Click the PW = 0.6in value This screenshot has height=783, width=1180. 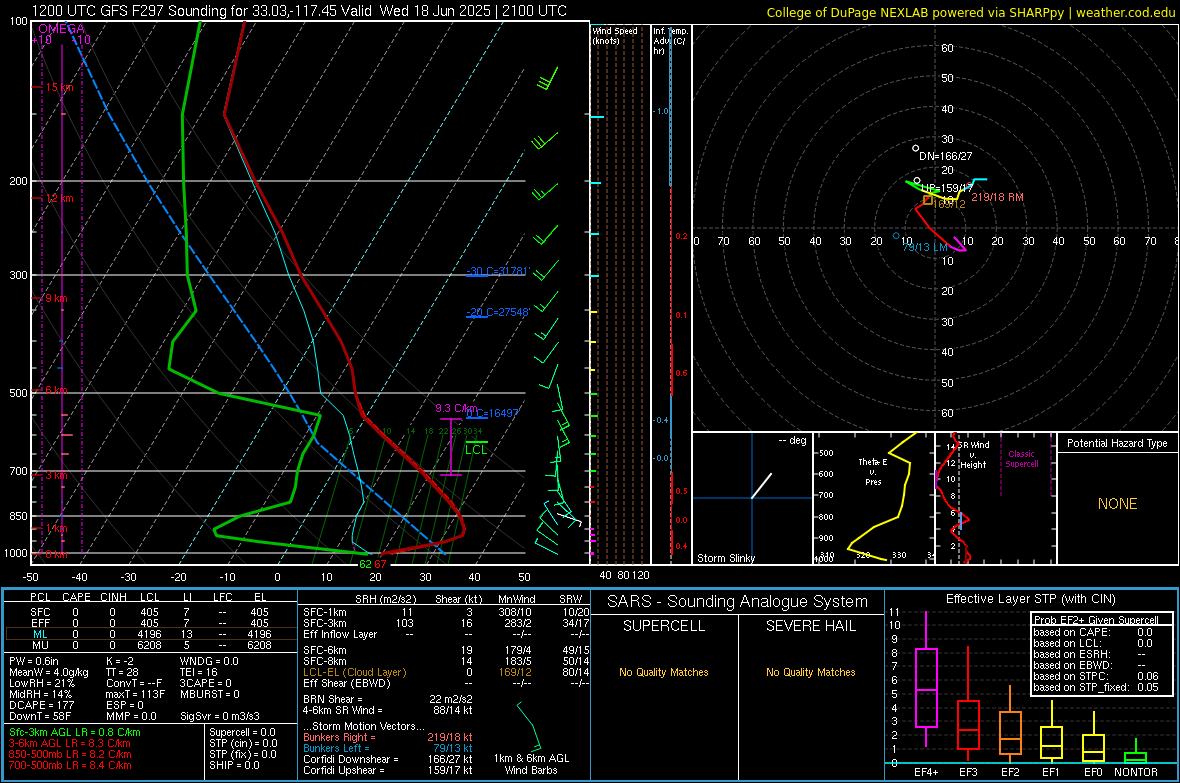pos(34,661)
